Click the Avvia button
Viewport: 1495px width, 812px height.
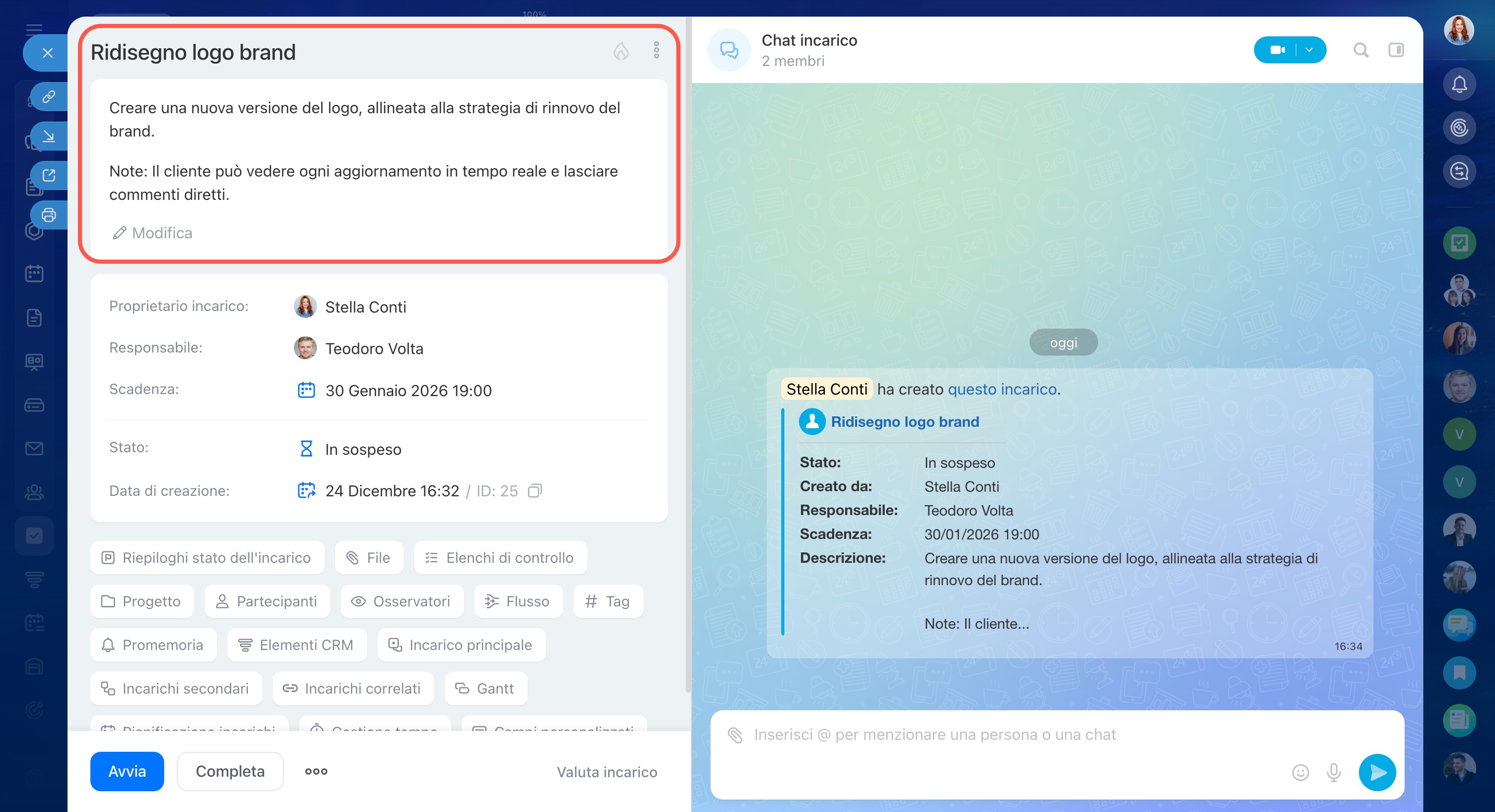(x=127, y=772)
